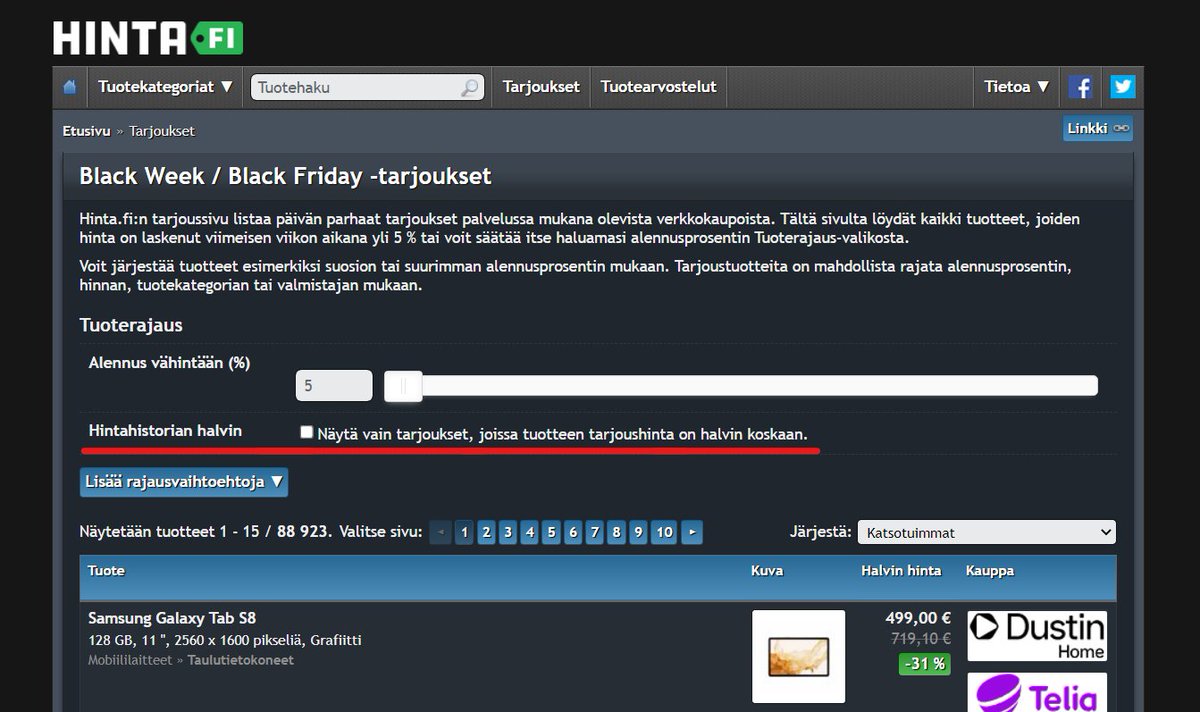Open Samsung Galaxy Tab S8 product link

point(172,618)
